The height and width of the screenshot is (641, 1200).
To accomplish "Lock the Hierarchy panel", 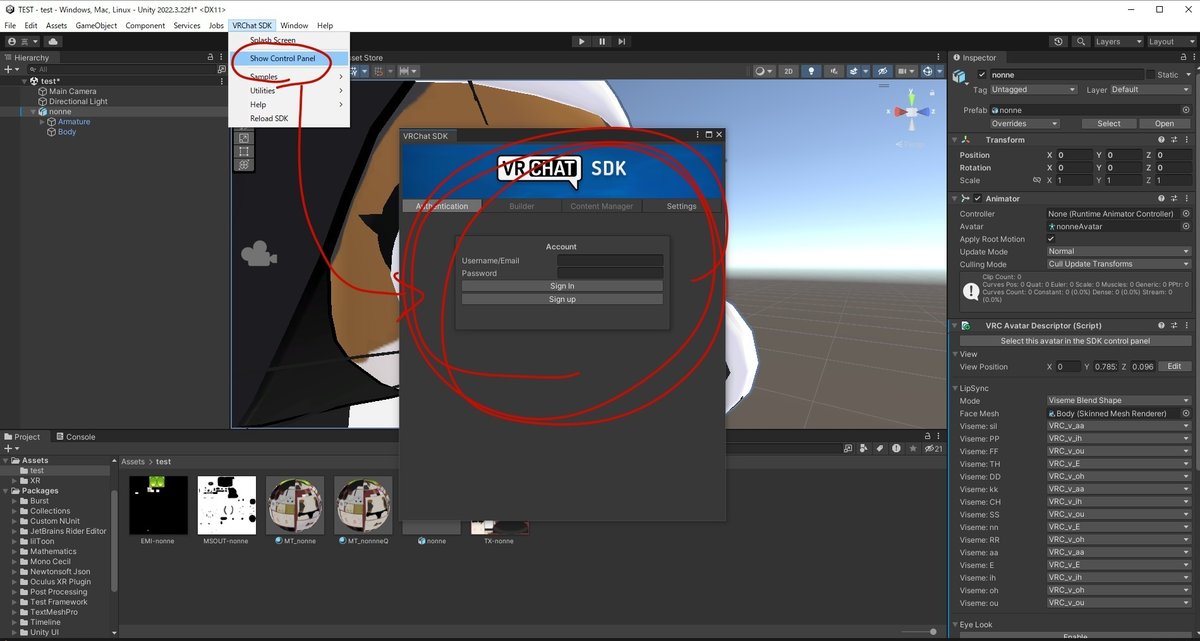I will pyautogui.click(x=209, y=58).
